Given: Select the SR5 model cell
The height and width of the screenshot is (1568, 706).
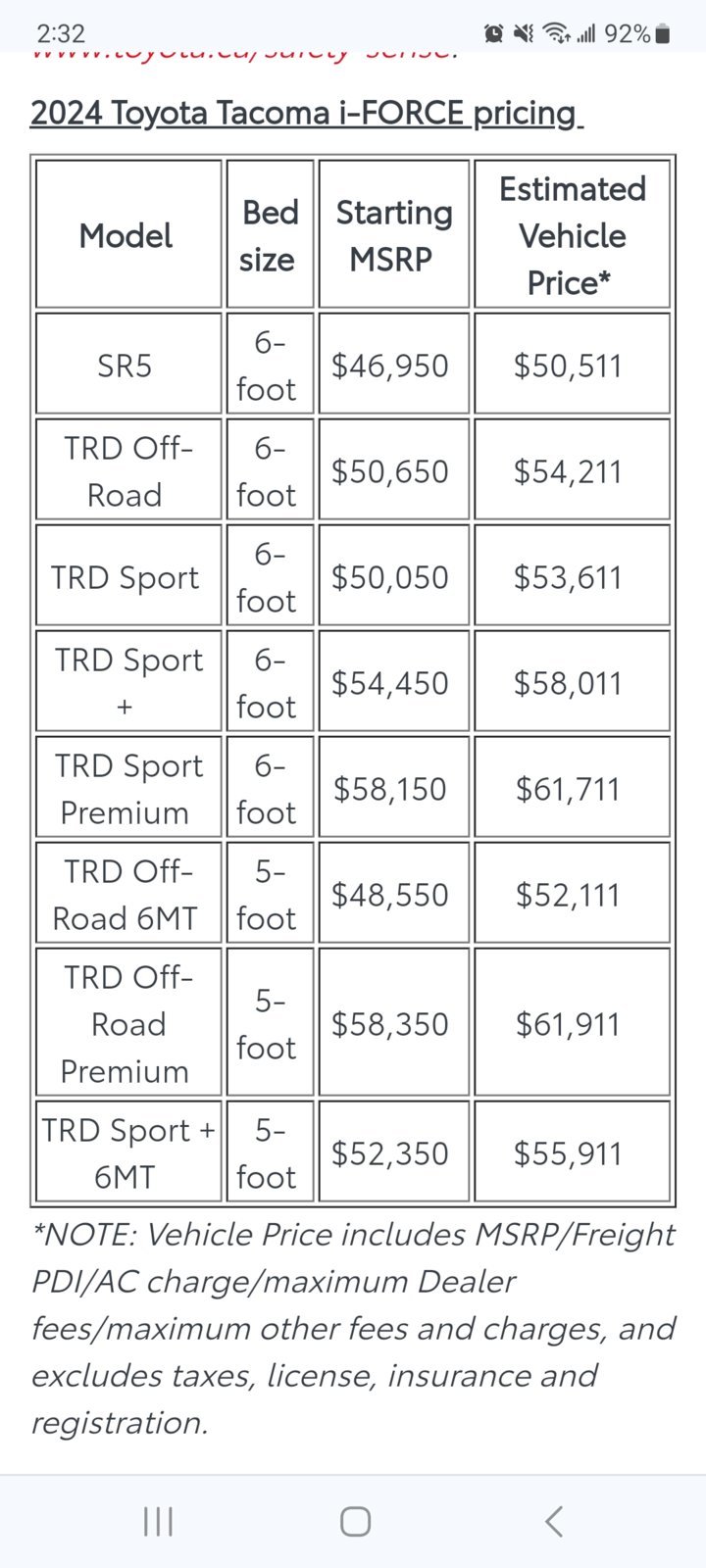Looking at the screenshot, I should [x=128, y=365].
